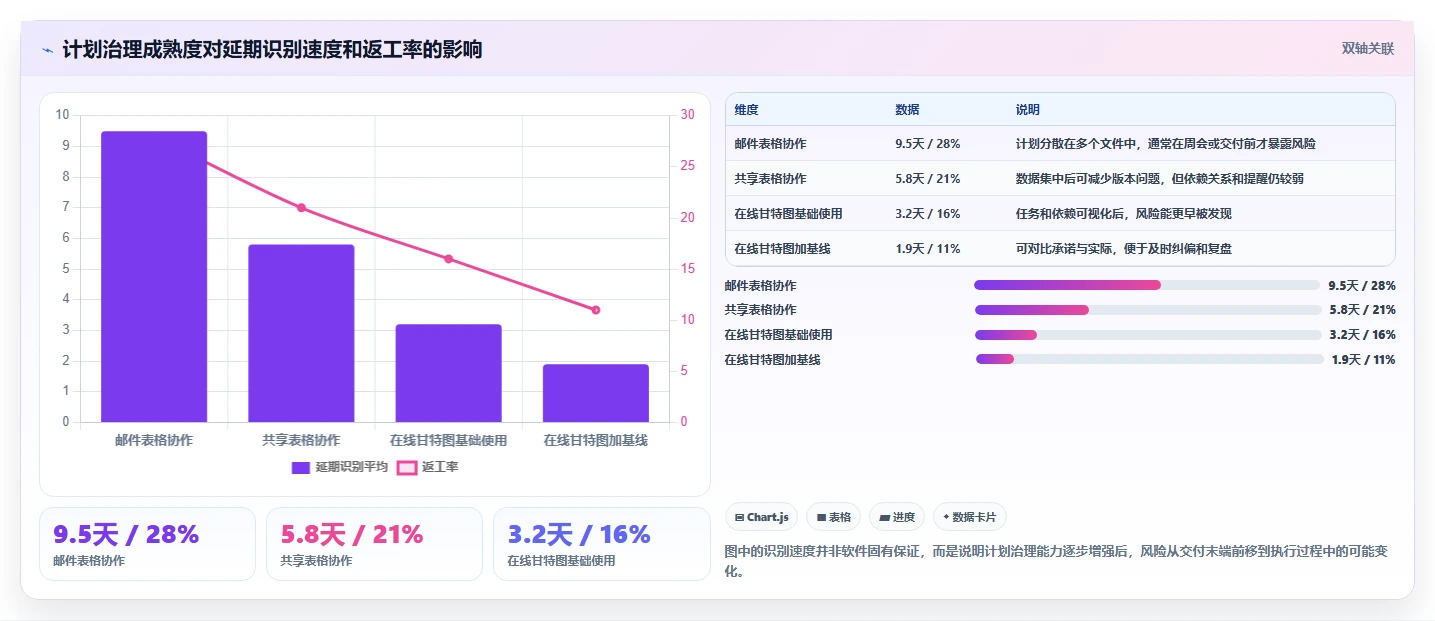Click the 在线甘特图基础使用 cell in the table
This screenshot has height=621, width=1435.
point(788,214)
